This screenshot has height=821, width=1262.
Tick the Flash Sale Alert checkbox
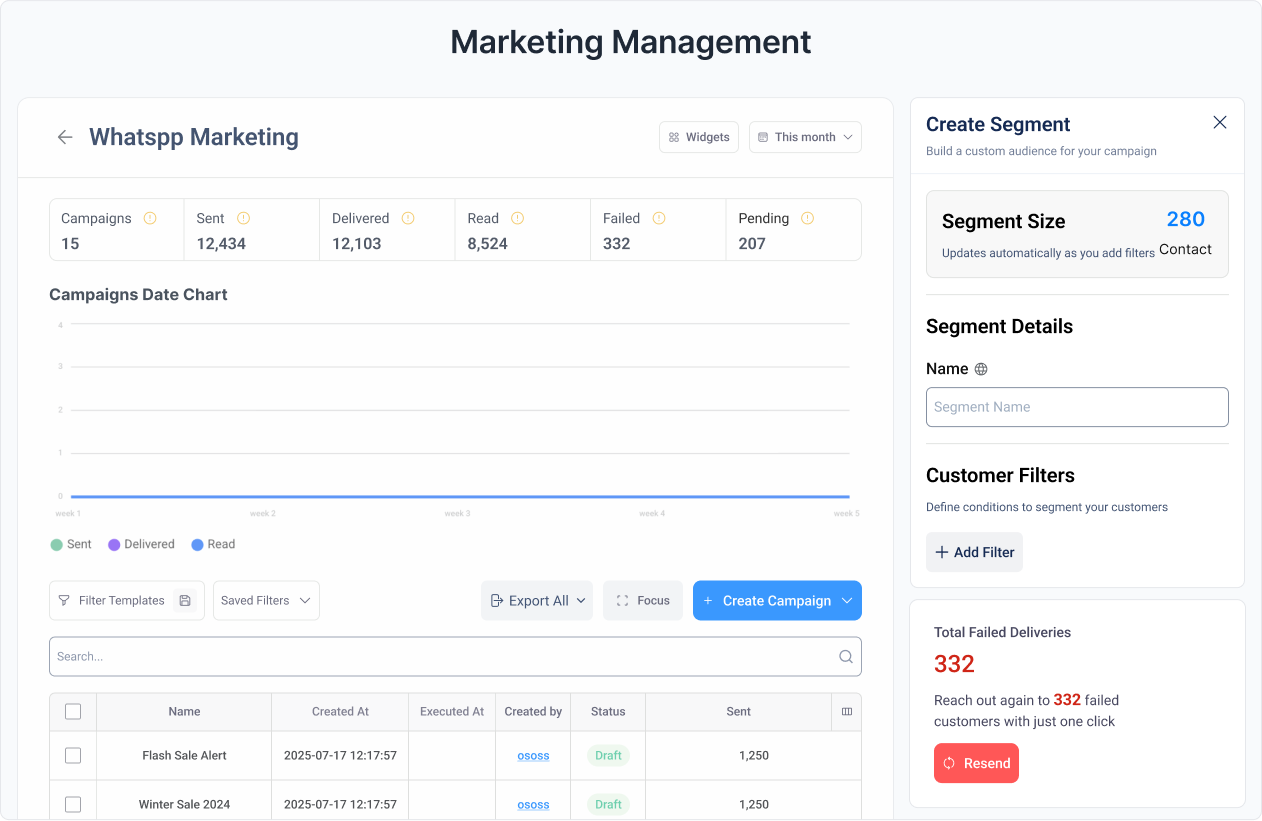click(73, 756)
